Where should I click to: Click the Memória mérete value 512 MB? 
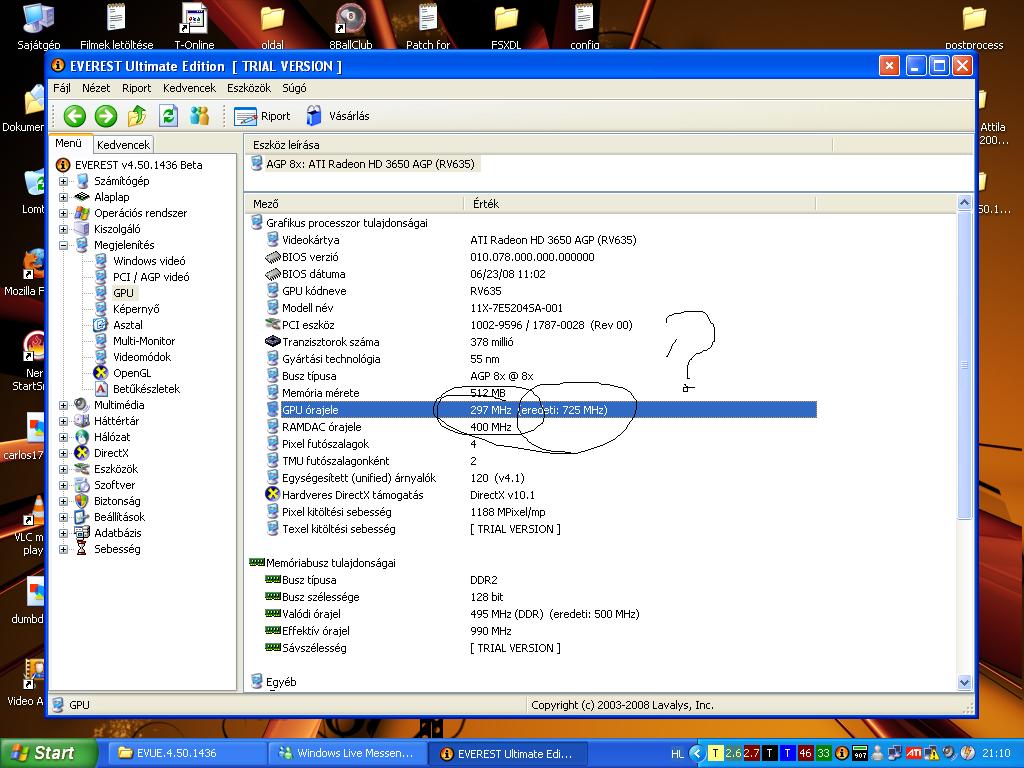point(488,393)
